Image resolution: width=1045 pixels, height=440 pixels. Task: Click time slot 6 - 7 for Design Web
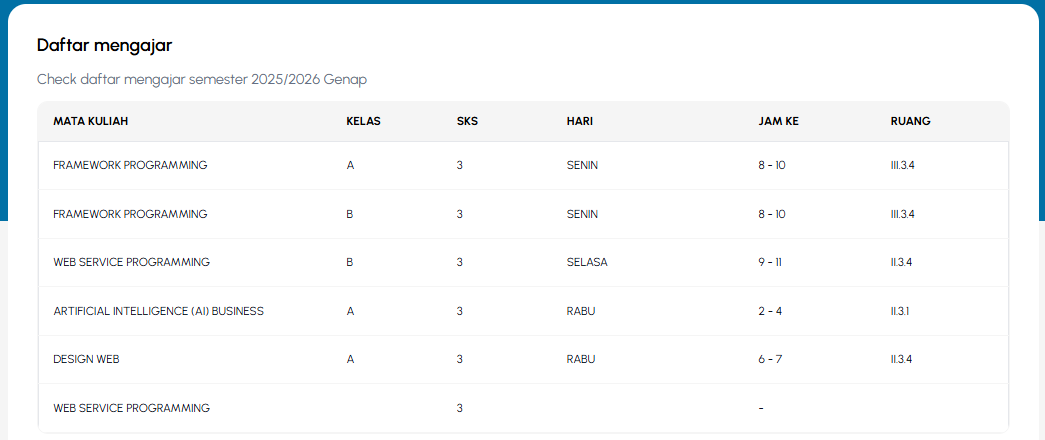(770, 359)
